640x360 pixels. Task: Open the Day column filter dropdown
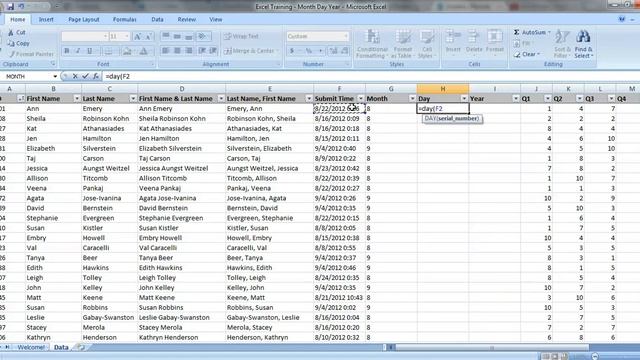coord(464,99)
